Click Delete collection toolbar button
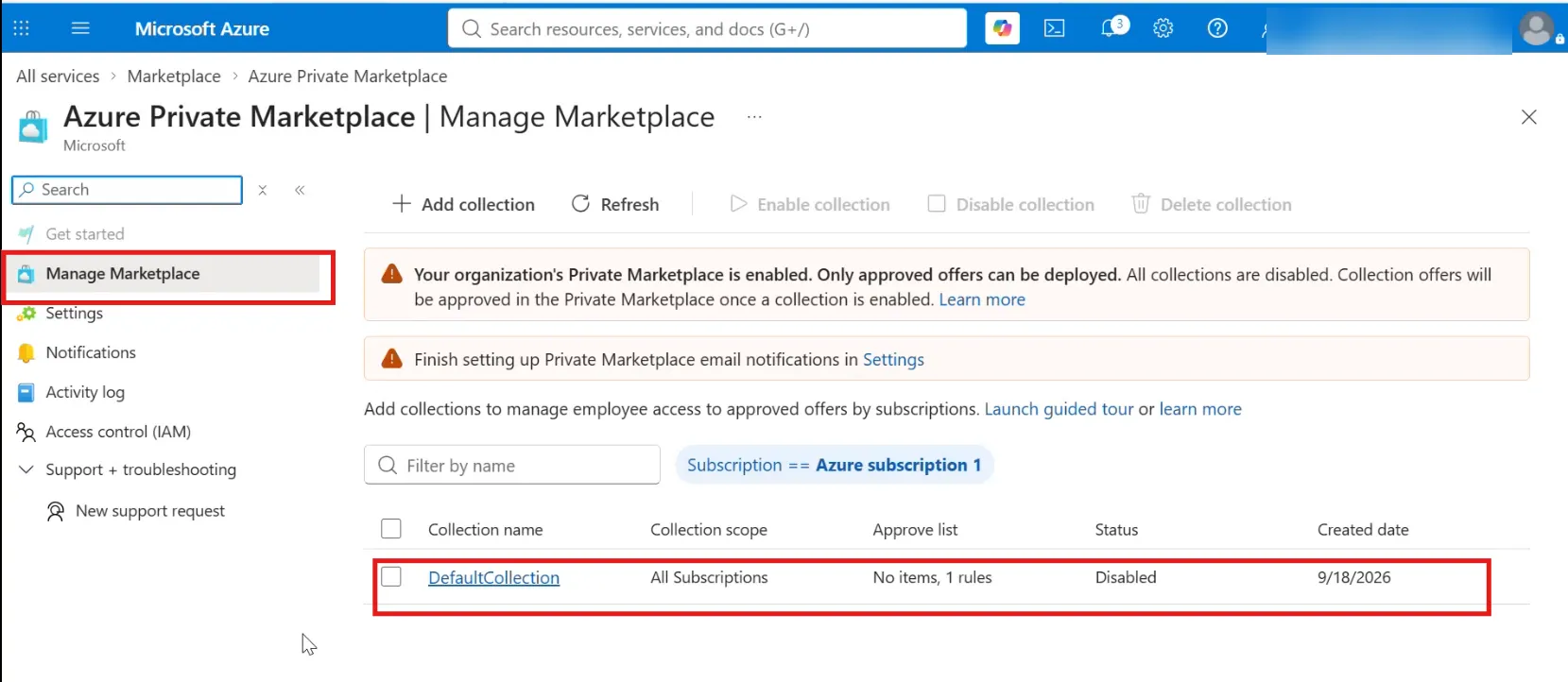This screenshot has height=682, width=1568. [x=1212, y=204]
